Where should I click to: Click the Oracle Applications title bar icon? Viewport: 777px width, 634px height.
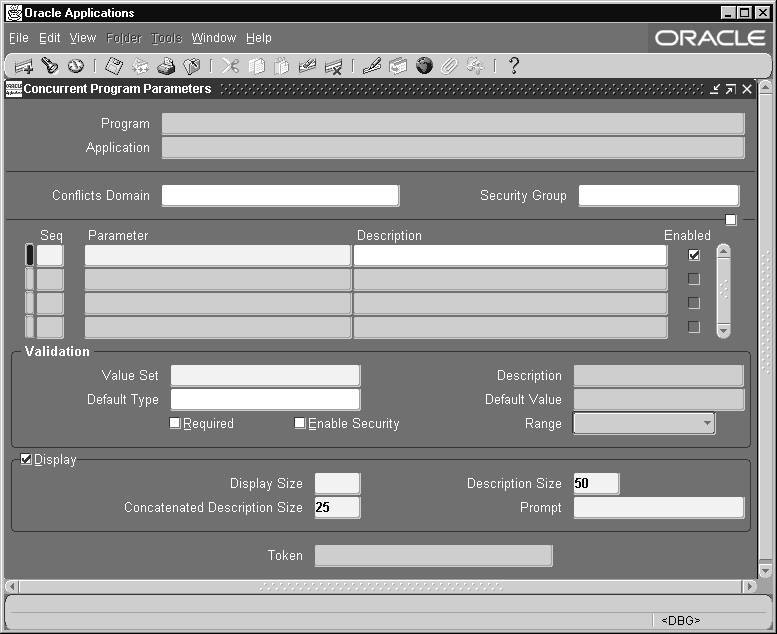pos(14,13)
